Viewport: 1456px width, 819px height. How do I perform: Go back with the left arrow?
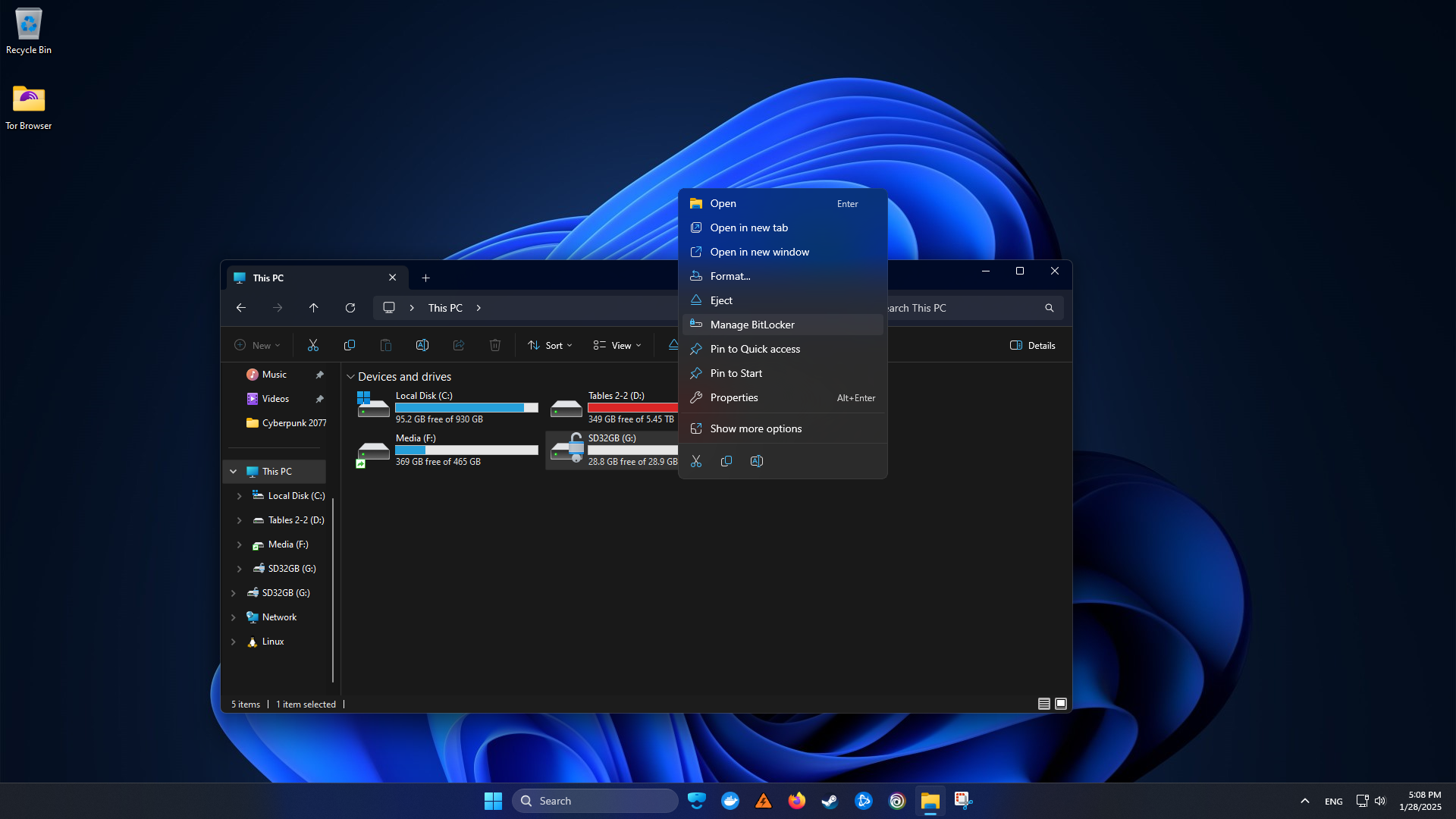pyautogui.click(x=241, y=308)
